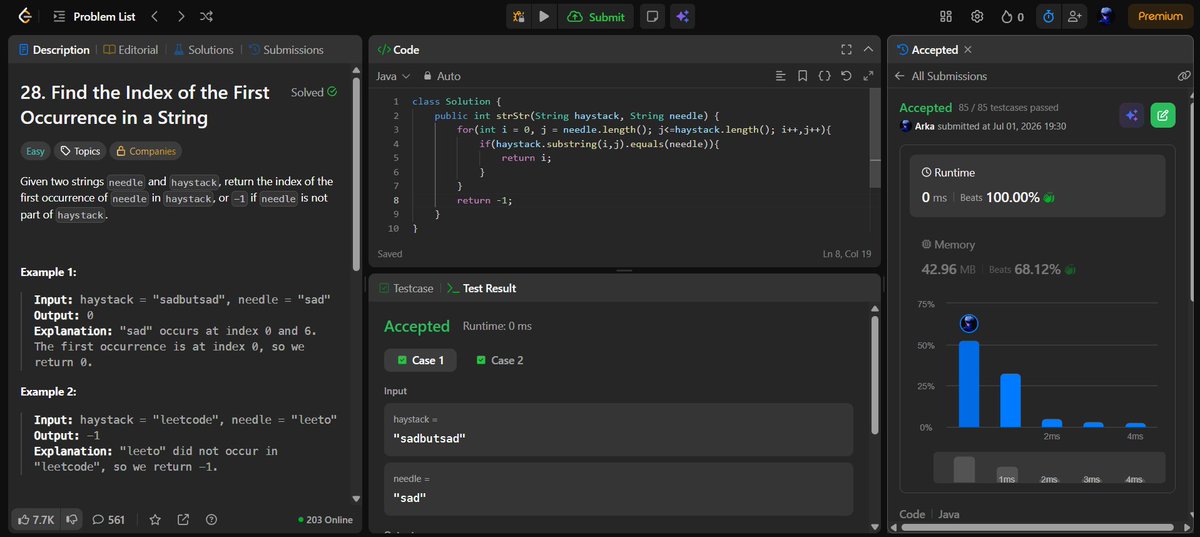Image resolution: width=1200 pixels, height=537 pixels.
Task: Switch to the Test Result tab
Action: (482, 288)
